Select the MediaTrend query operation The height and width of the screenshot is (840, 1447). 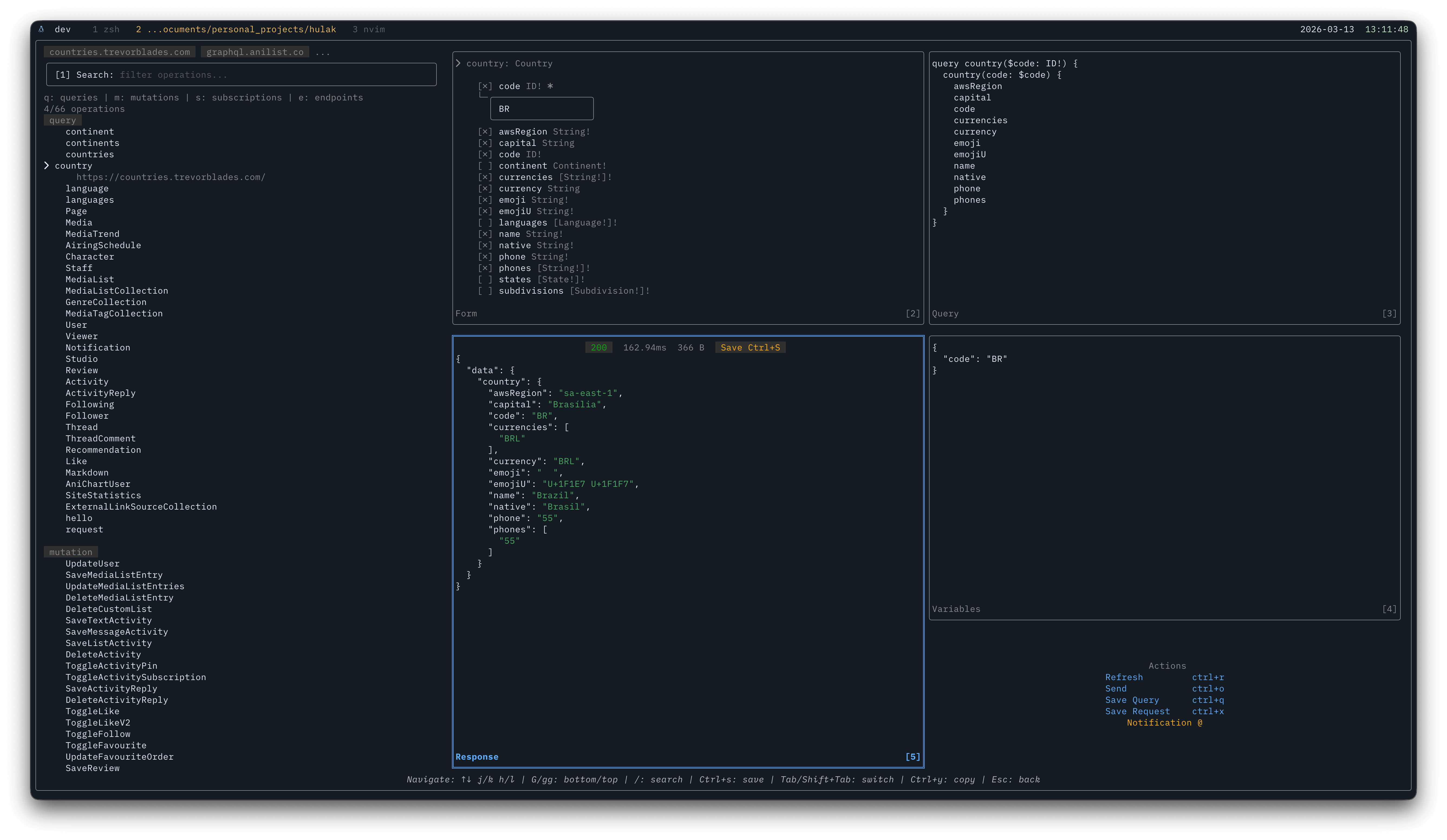pos(92,234)
